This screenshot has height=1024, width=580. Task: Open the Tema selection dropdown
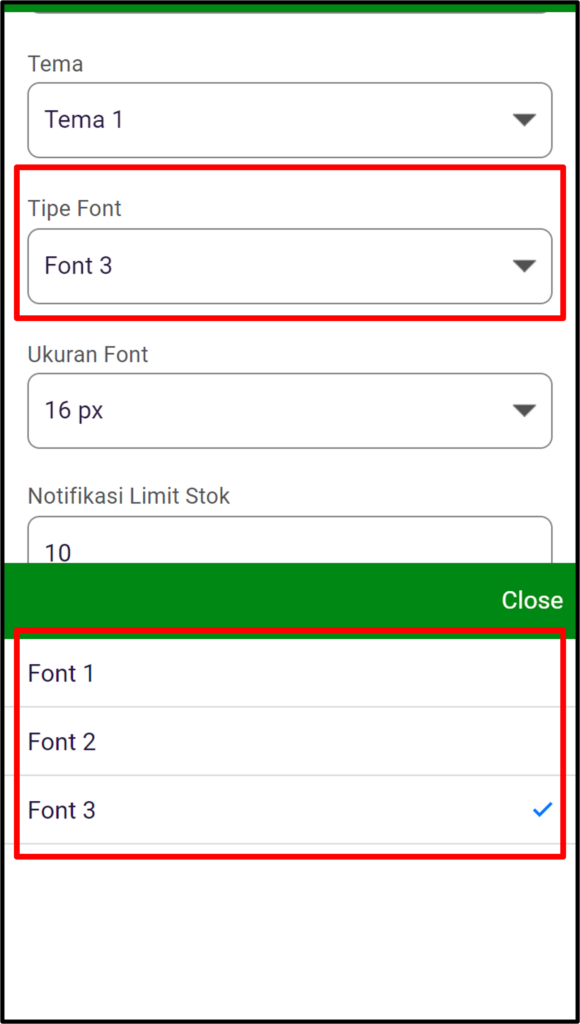click(290, 120)
